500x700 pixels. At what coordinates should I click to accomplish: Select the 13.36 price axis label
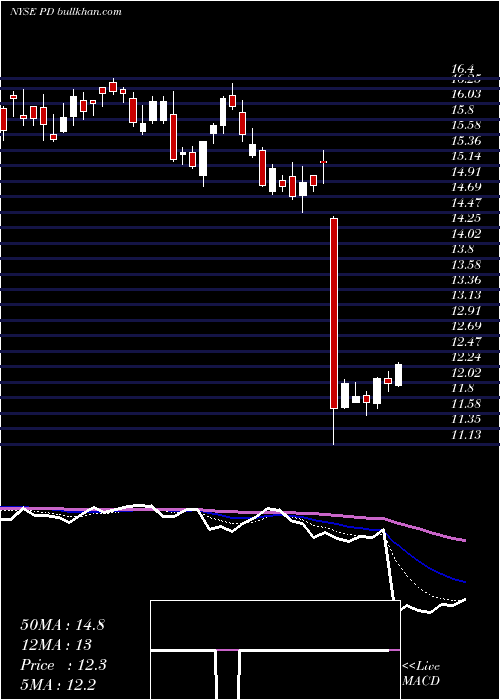tap(466, 280)
